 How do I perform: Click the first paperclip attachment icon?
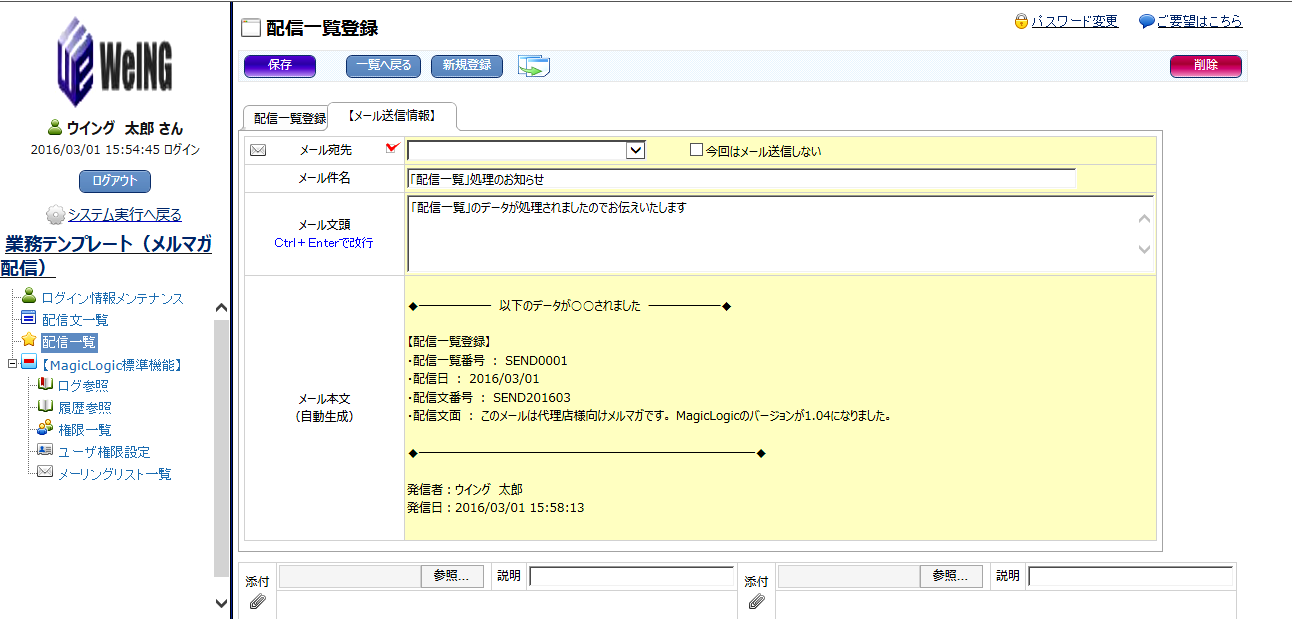tap(257, 602)
